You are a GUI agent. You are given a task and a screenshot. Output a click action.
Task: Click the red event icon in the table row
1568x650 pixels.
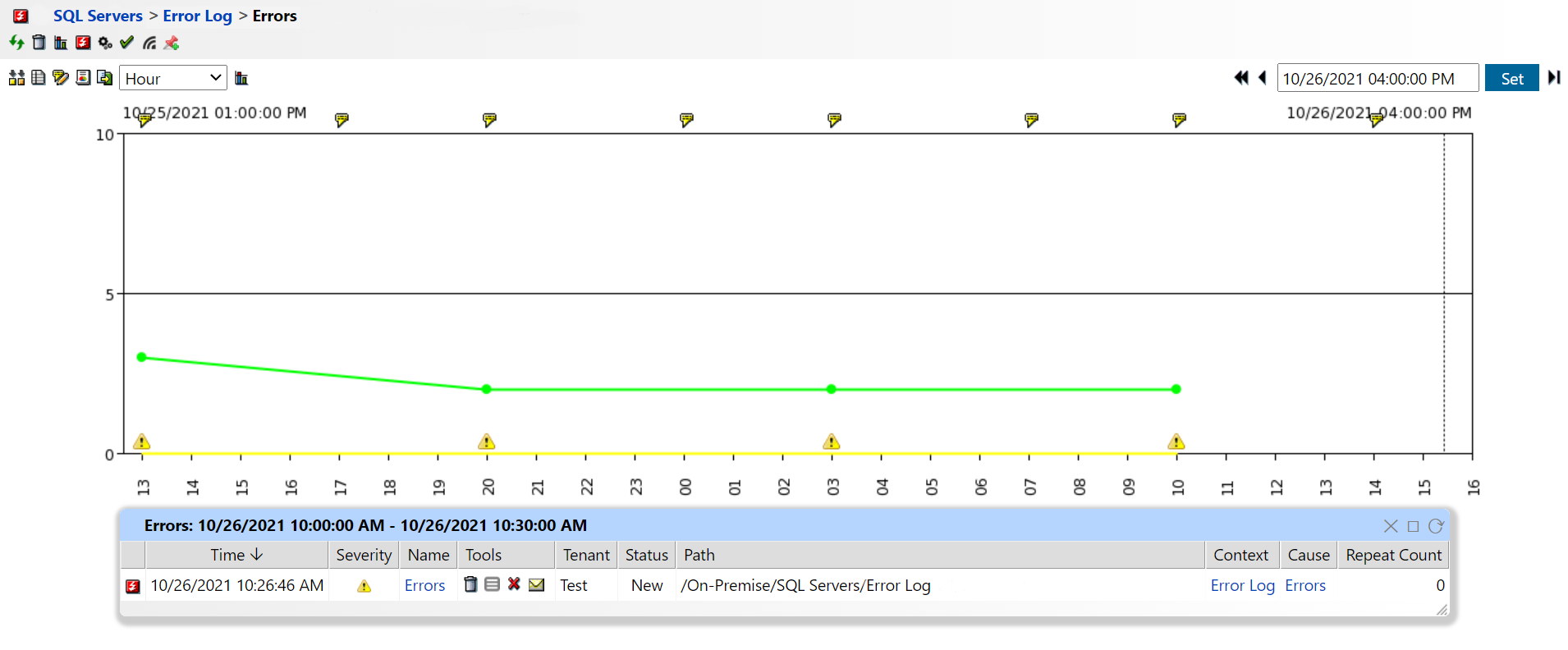click(132, 586)
